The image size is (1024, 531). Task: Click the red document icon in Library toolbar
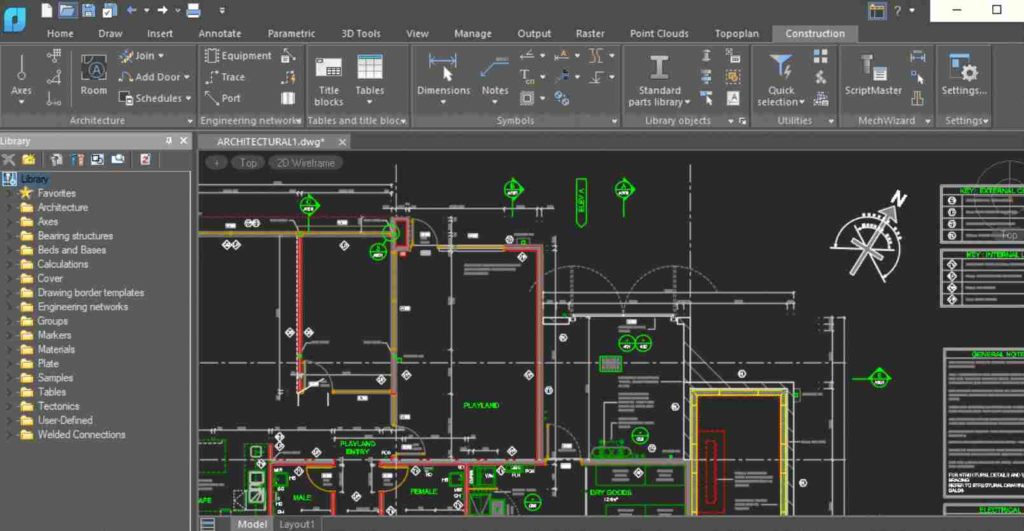coord(145,159)
